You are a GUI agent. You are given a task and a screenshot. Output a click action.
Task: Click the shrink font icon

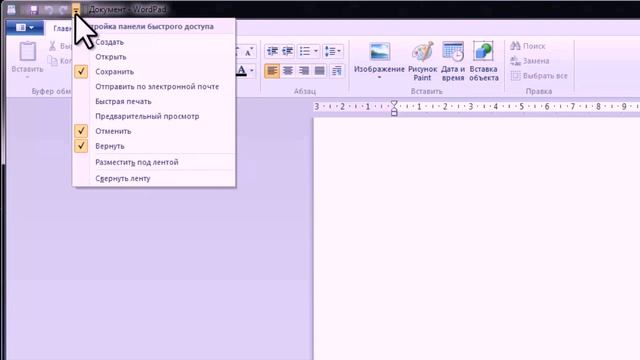[249, 51]
